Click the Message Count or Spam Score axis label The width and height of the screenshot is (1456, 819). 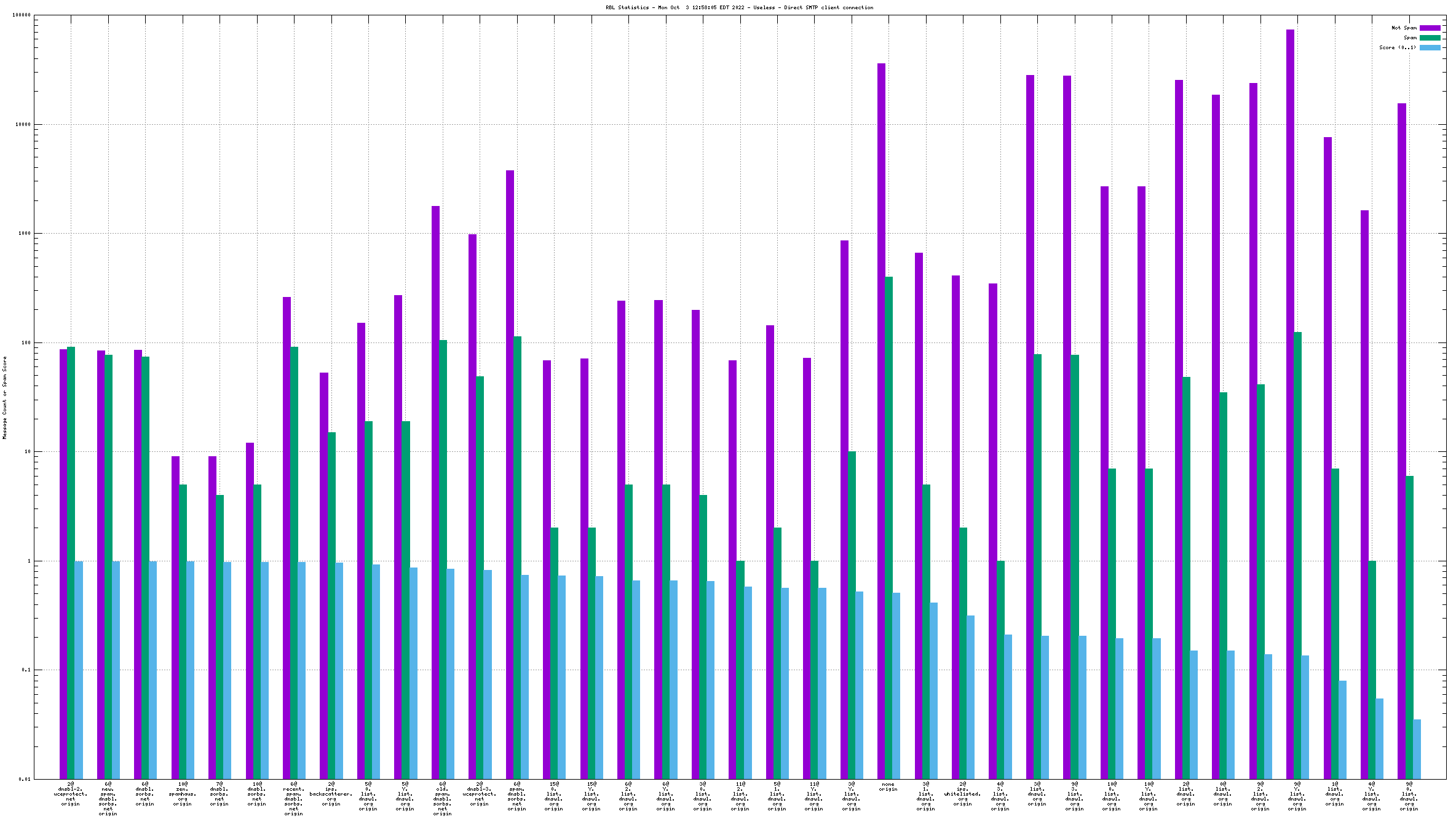point(4,398)
